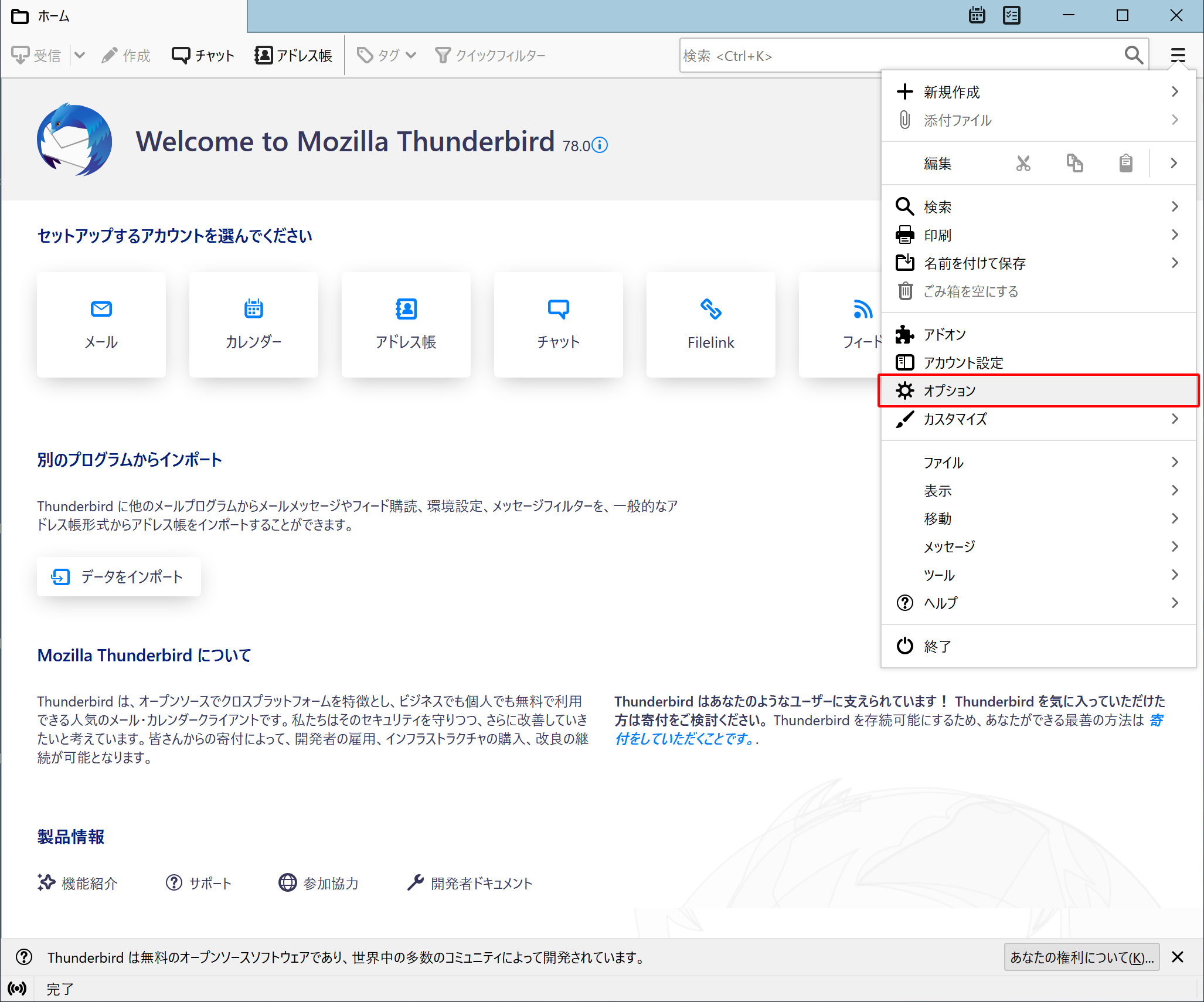Open チャット from the toolbar
The height and width of the screenshot is (1002, 1204).
[203, 56]
